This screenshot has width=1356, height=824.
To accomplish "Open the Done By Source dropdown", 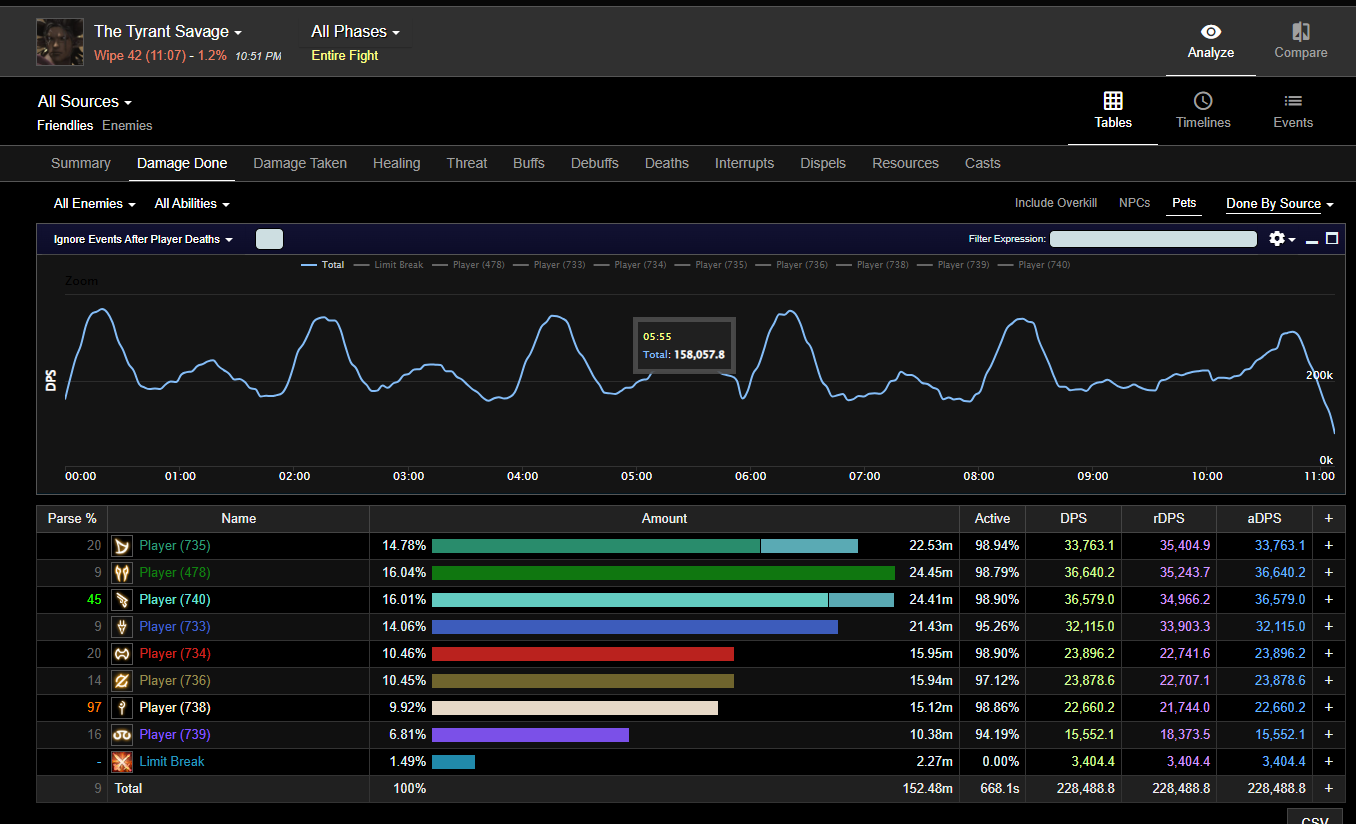I will pos(1280,203).
